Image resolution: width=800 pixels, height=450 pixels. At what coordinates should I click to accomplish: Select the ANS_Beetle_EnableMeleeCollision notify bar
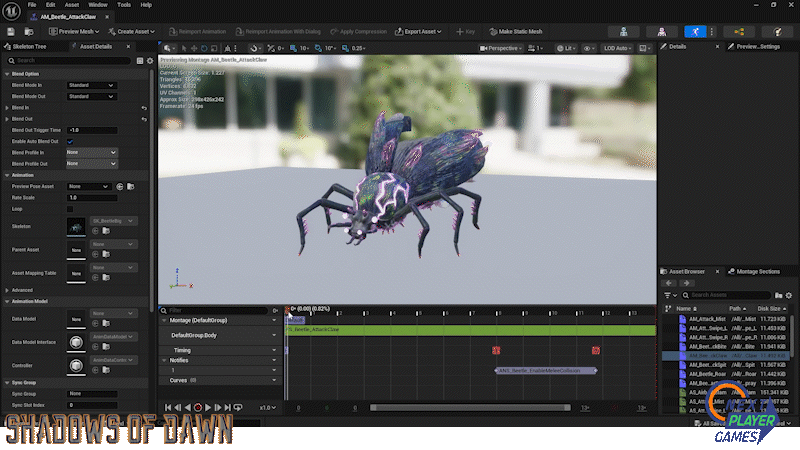(546, 371)
